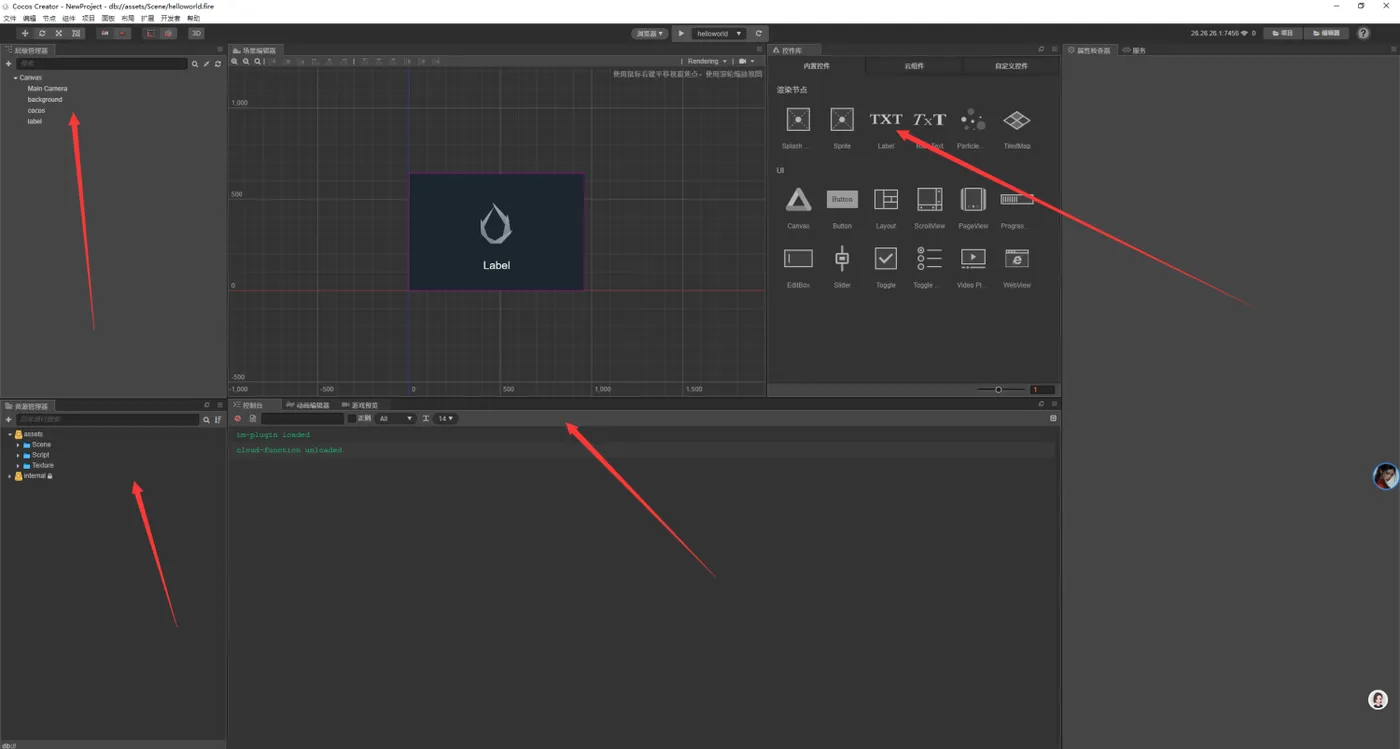Viewport: 1400px width, 749px height.
Task: Expand the internal assets folder
Action: (10, 476)
